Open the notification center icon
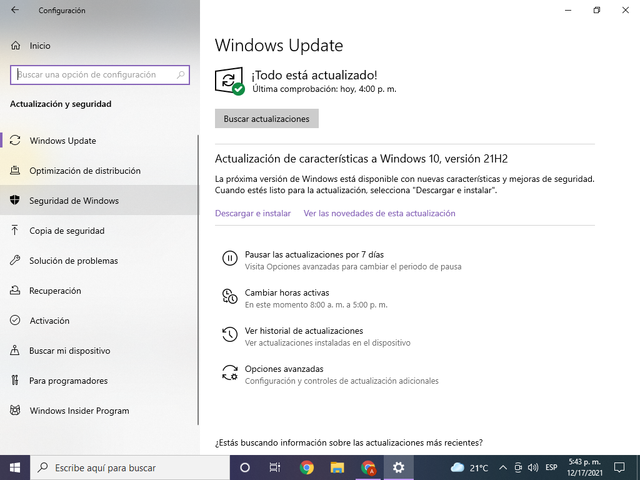640x480 pixels. [619, 468]
